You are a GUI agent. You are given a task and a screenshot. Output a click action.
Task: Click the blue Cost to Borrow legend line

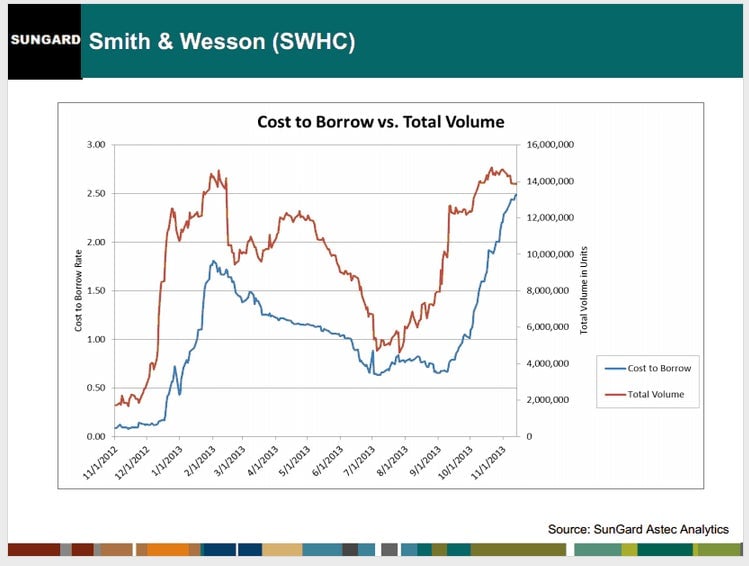[615, 369]
